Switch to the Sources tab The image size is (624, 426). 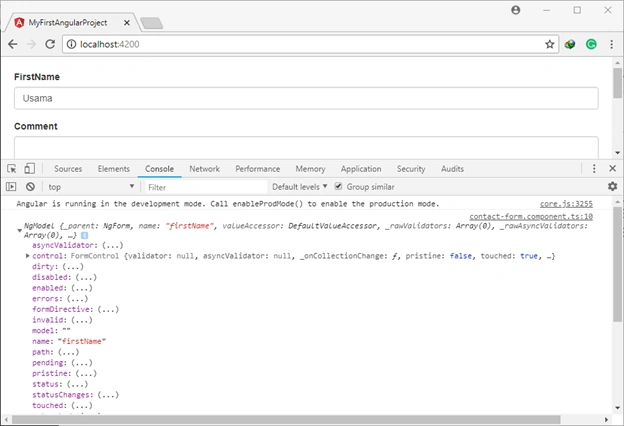point(68,169)
